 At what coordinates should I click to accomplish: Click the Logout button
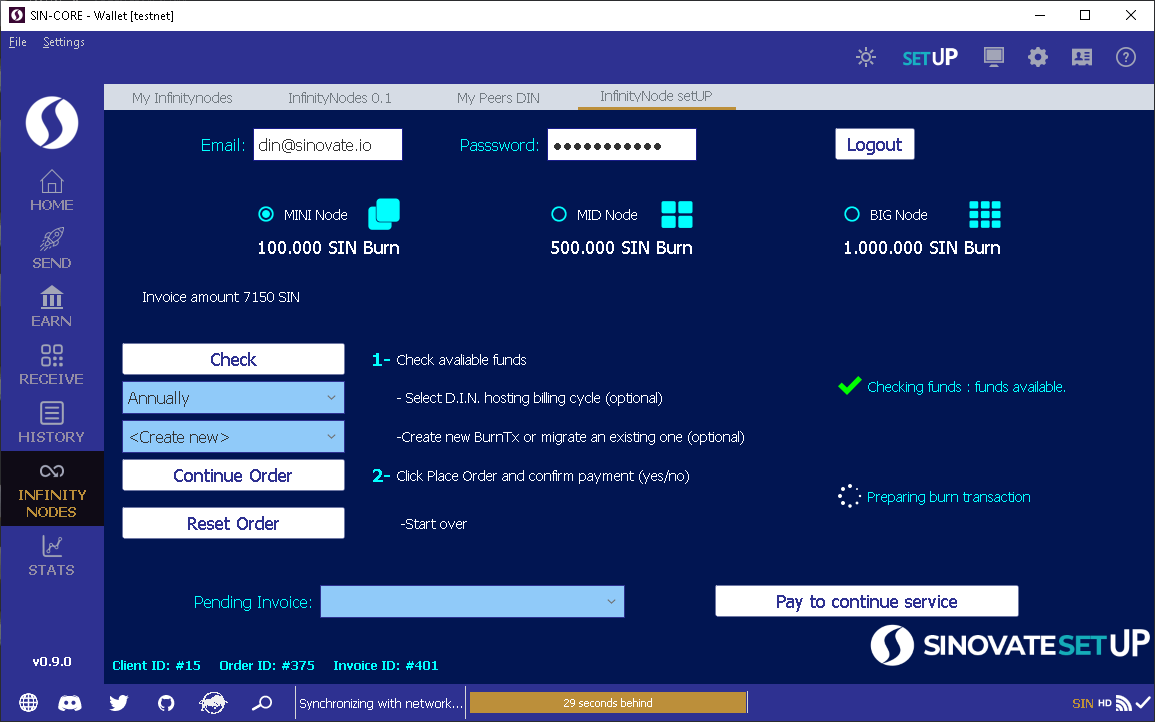(x=874, y=144)
